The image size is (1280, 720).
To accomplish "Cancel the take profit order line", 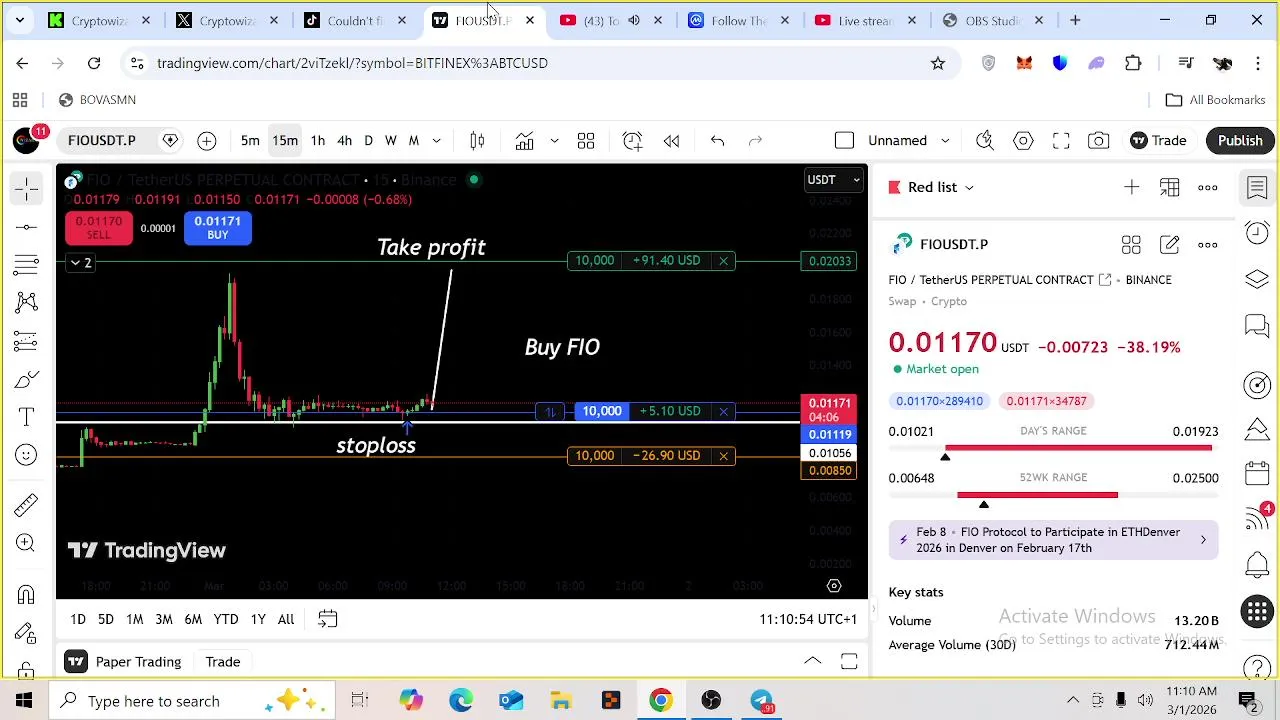I will 723,261.
